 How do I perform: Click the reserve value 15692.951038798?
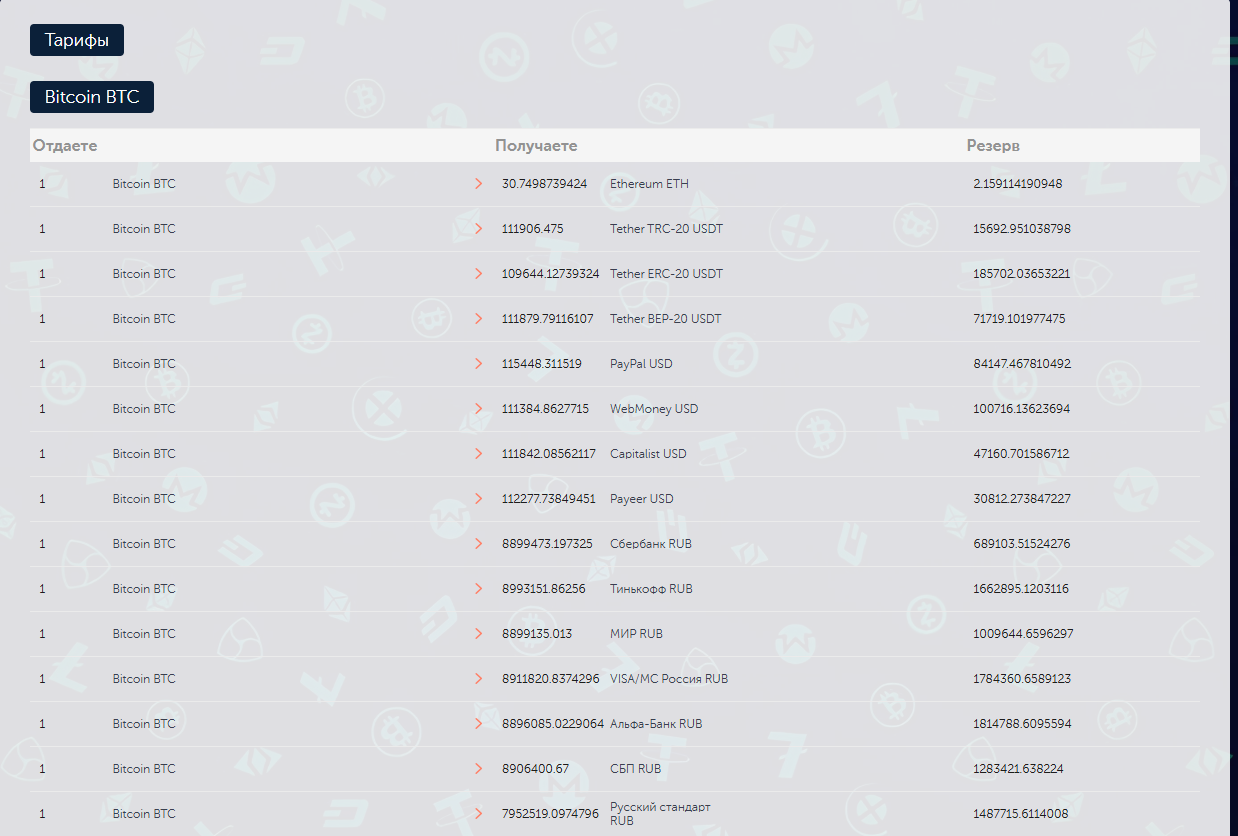1022,229
